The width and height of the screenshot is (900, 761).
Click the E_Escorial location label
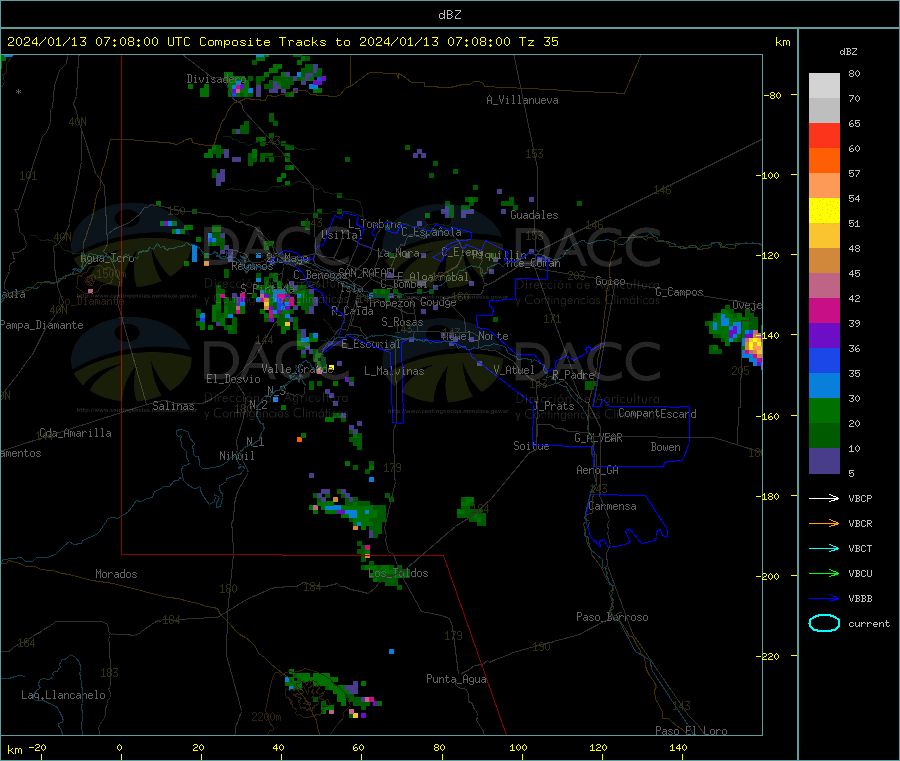(x=371, y=344)
